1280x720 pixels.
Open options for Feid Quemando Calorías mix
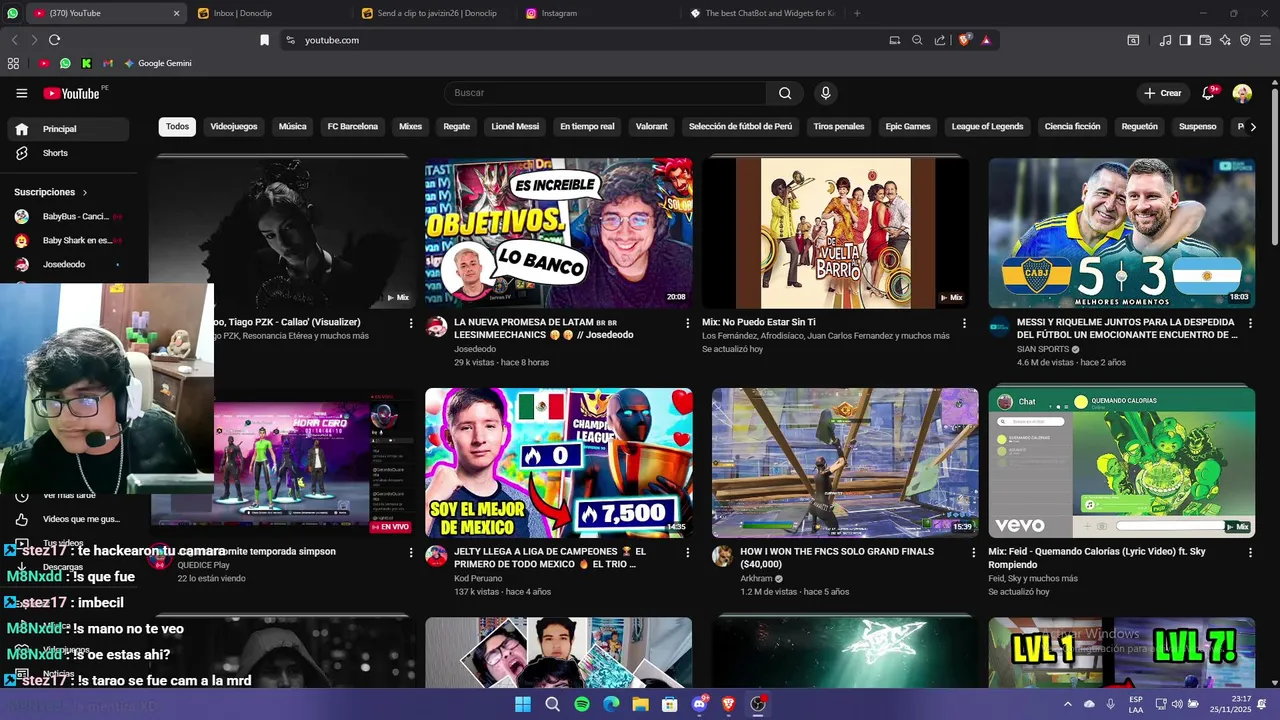[1250, 552]
